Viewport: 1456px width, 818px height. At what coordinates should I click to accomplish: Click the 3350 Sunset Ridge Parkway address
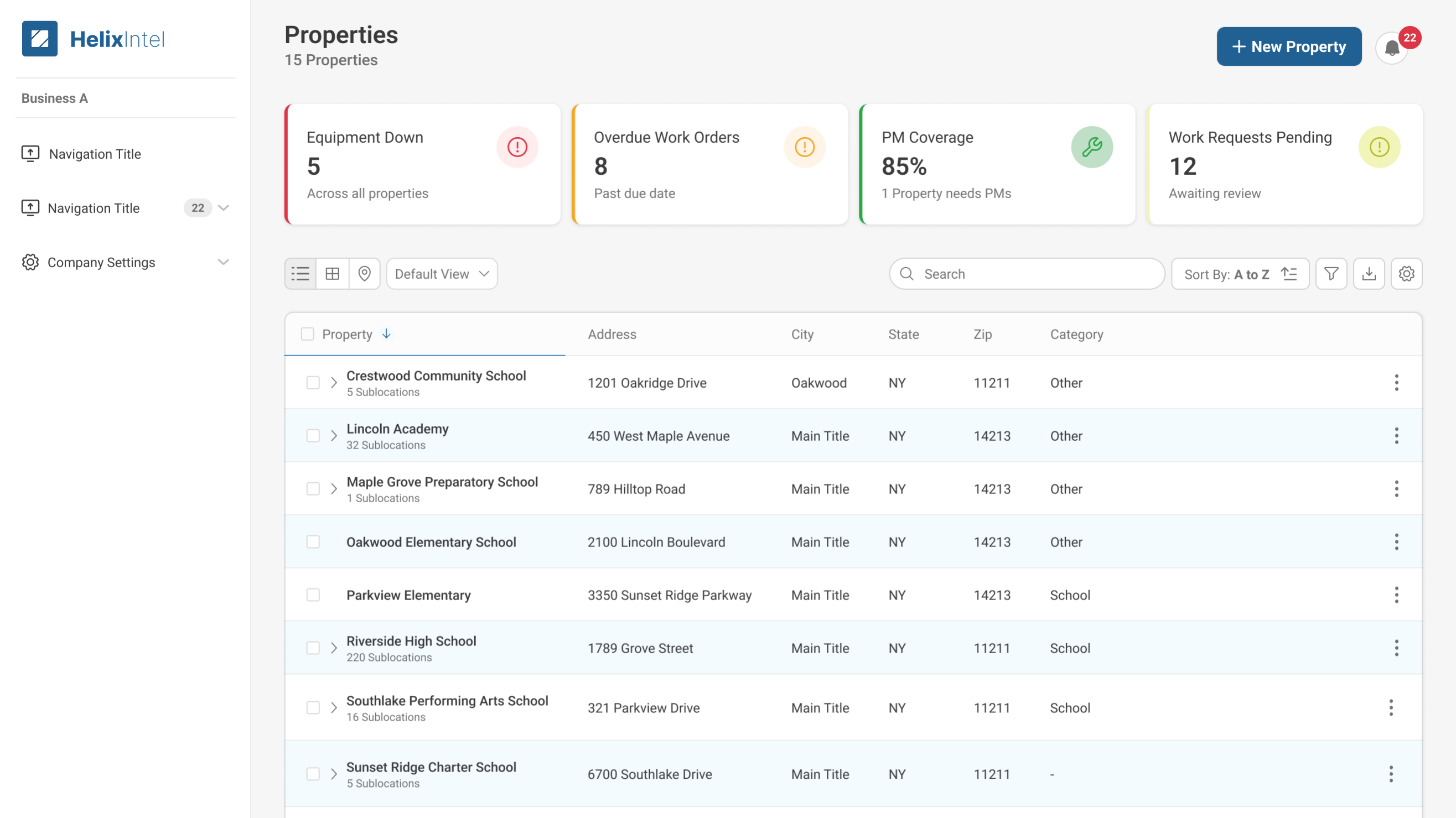[669, 595]
